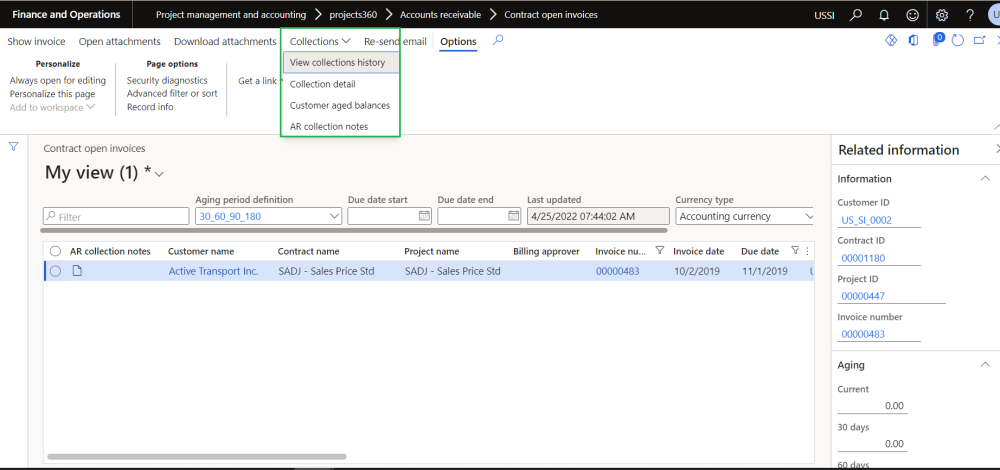1000x470 pixels.
Task: Open Project ID 00000447 link
Action: pyautogui.click(x=863, y=296)
